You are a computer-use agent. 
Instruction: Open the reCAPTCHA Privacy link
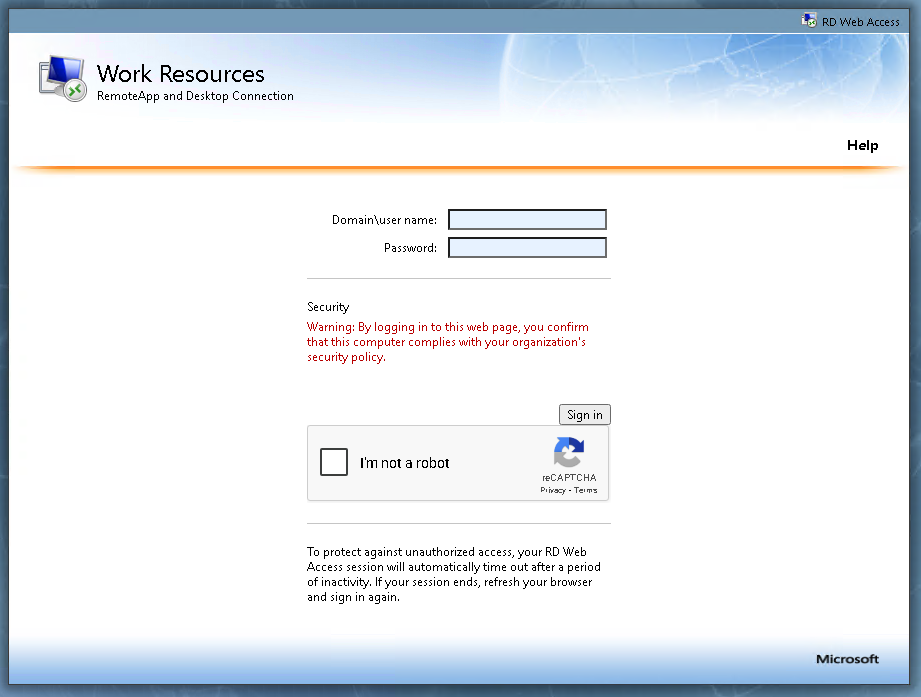pos(553,490)
